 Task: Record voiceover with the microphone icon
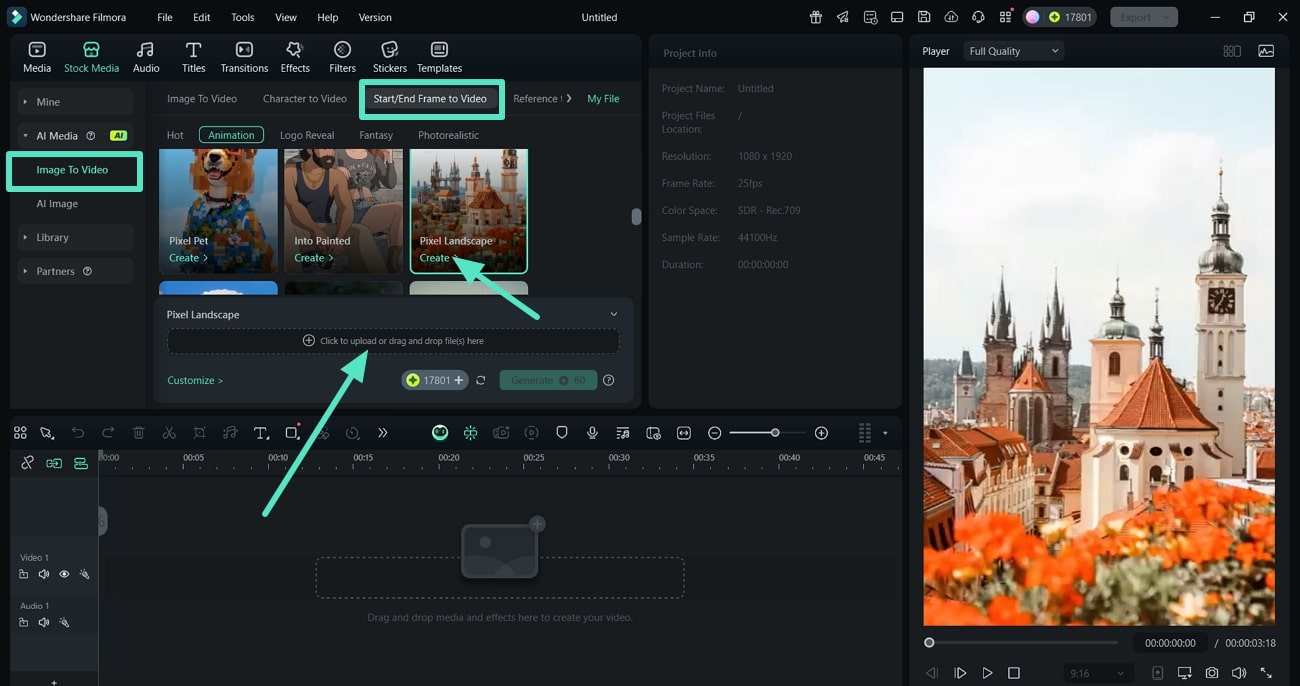coord(593,433)
